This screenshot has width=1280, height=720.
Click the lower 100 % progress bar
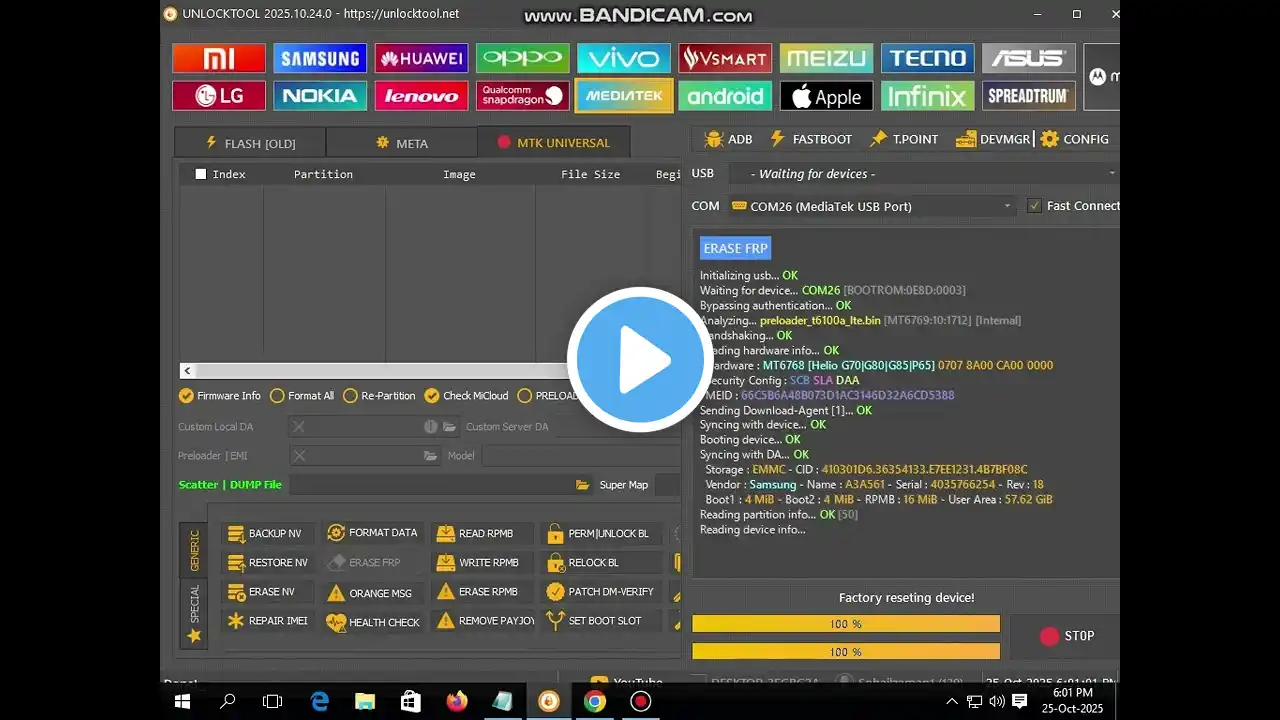(x=846, y=652)
